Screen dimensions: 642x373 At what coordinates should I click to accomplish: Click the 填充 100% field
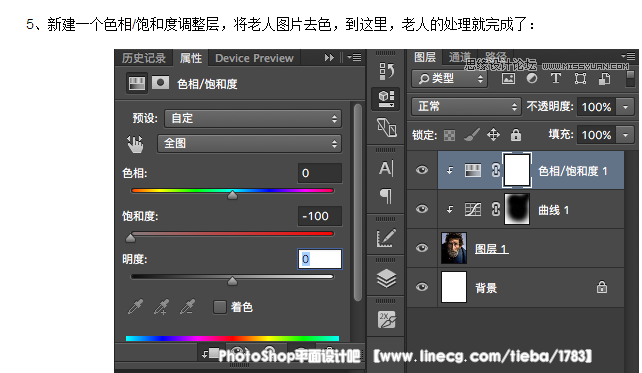(597, 135)
